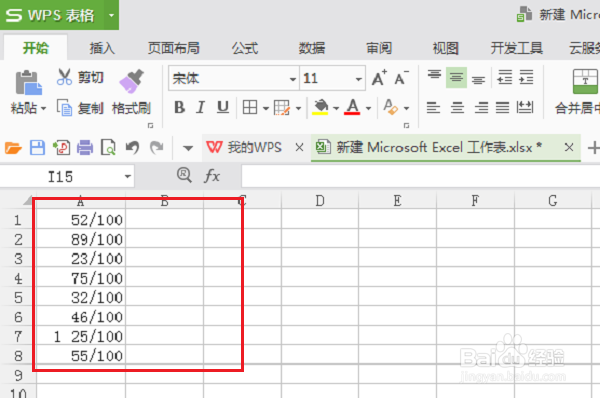The width and height of the screenshot is (600, 398).
Task: Close the 新建 Microsoft Excel 工作表.xlsx tab
Action: (569, 147)
